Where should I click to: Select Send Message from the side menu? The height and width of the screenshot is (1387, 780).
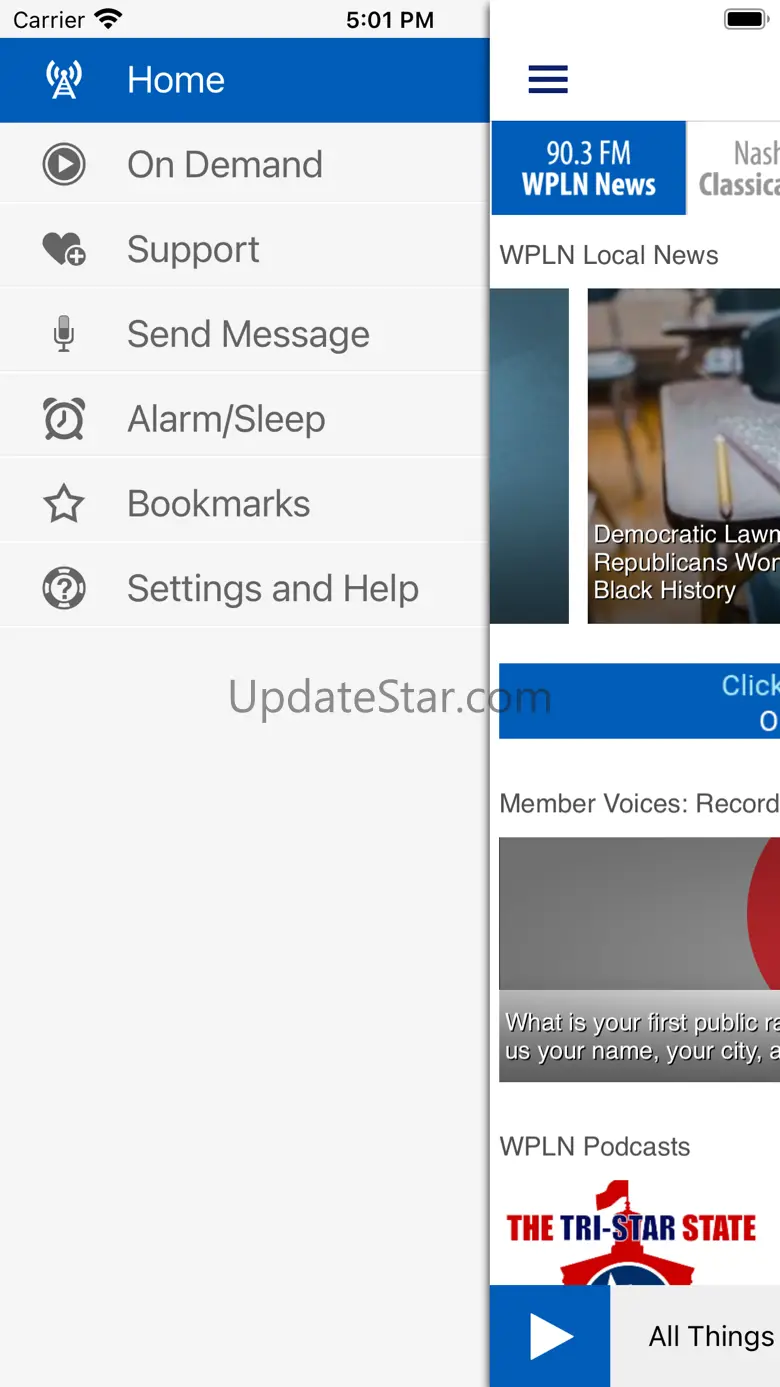point(245,334)
